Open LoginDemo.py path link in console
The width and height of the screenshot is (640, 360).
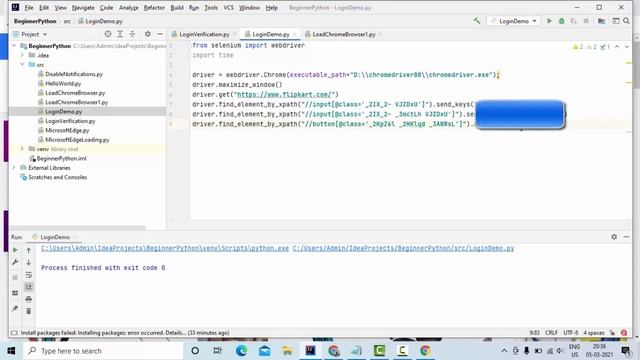pos(403,248)
